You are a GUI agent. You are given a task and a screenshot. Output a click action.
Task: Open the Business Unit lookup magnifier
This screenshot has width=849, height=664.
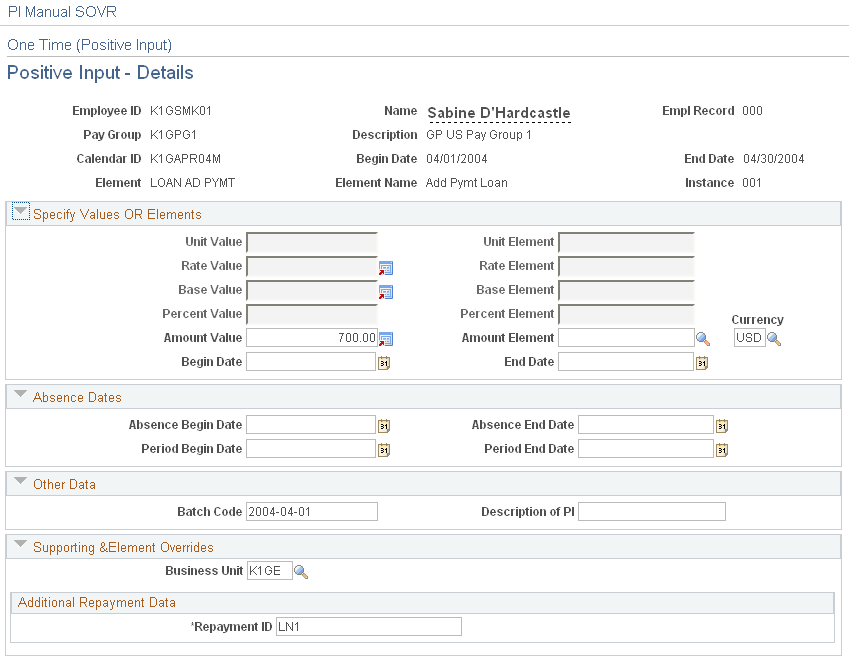tap(300, 572)
